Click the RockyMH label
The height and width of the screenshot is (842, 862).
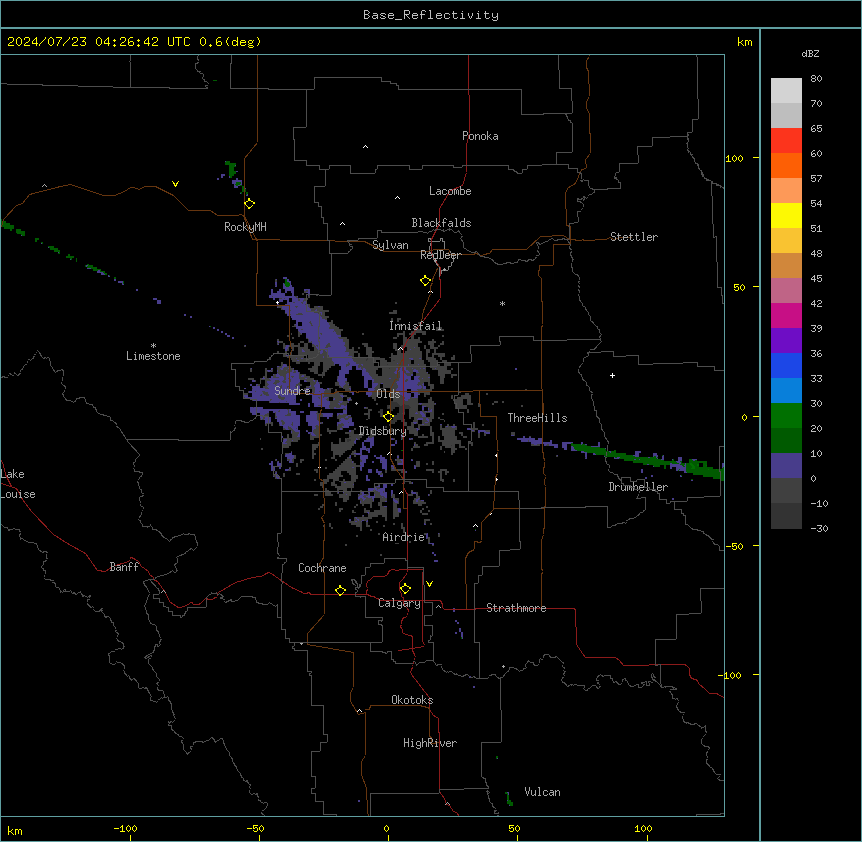click(245, 227)
